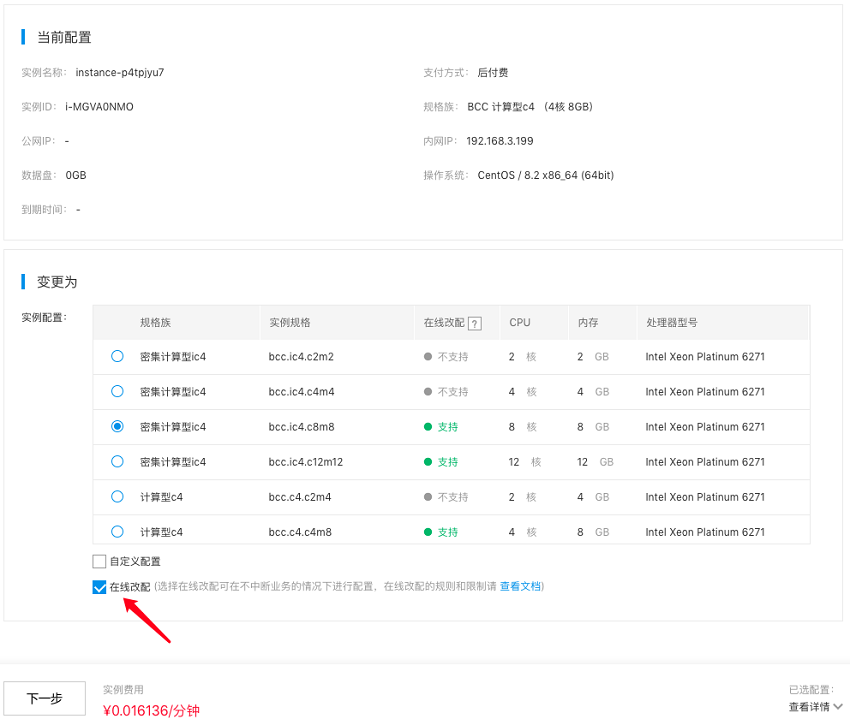Screen dimensions: 850x719
Task: Select the bcc.ic4.c2m2 radio button
Action: [x=117, y=356]
